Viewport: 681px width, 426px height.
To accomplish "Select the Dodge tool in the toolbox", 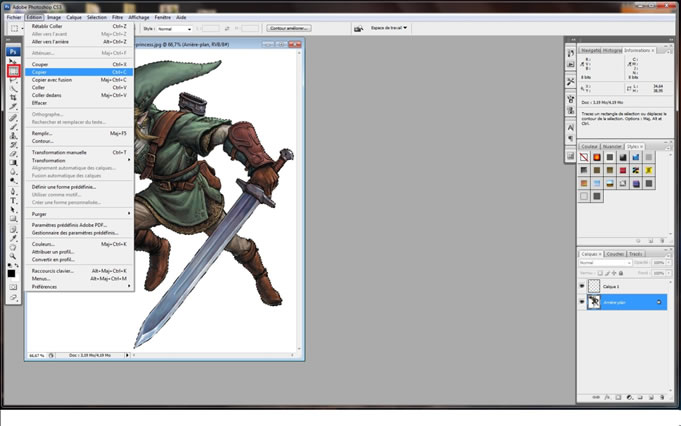I will coord(13,180).
